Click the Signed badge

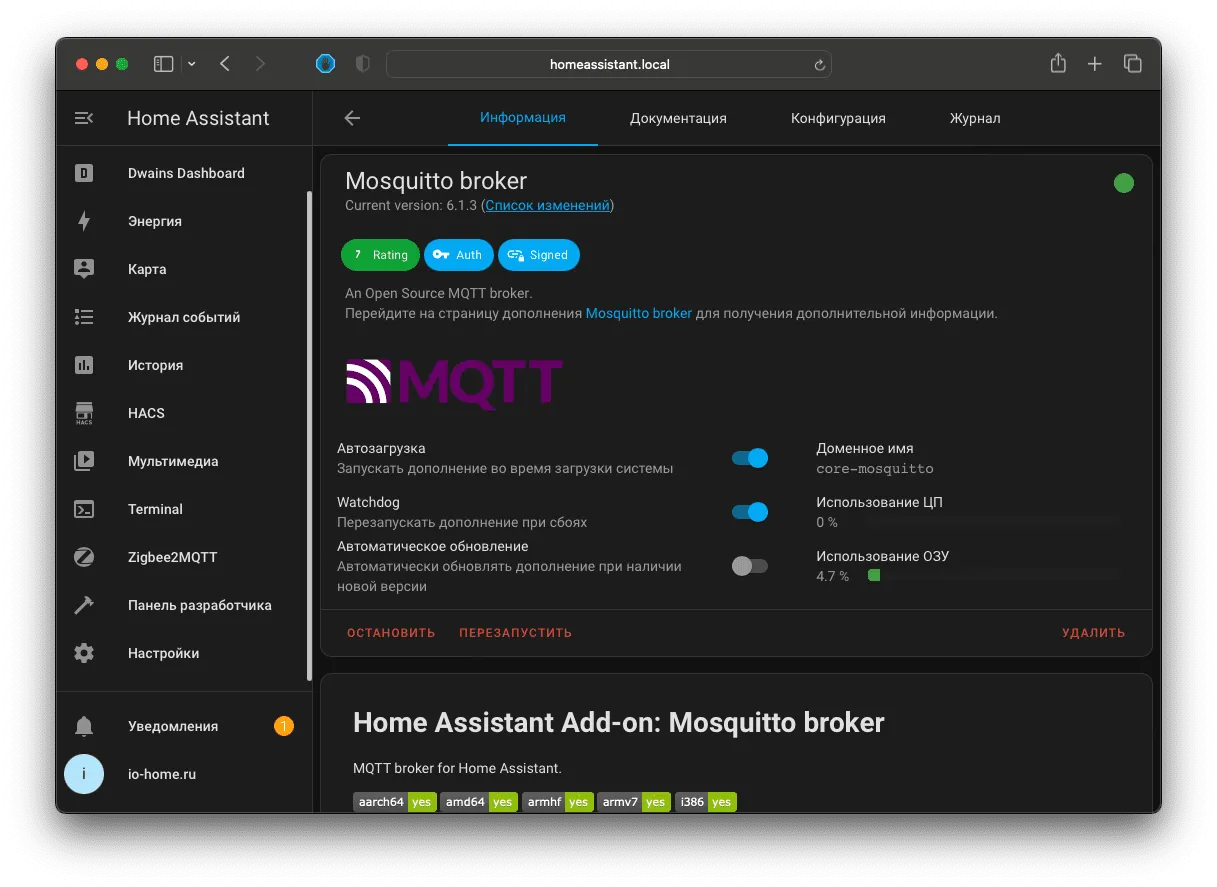click(539, 255)
